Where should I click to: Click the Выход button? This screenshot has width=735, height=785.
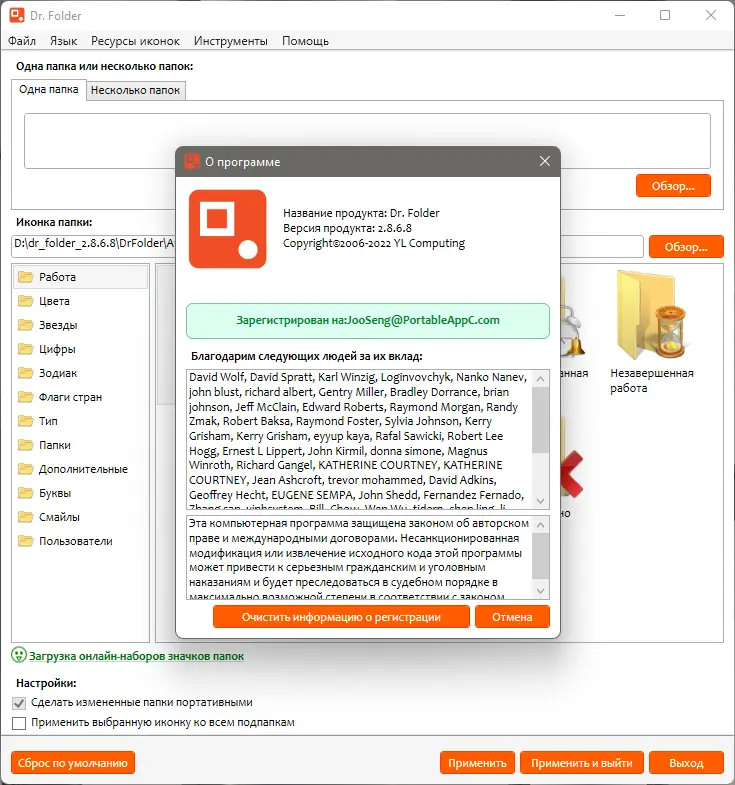pyautogui.click(x=686, y=763)
